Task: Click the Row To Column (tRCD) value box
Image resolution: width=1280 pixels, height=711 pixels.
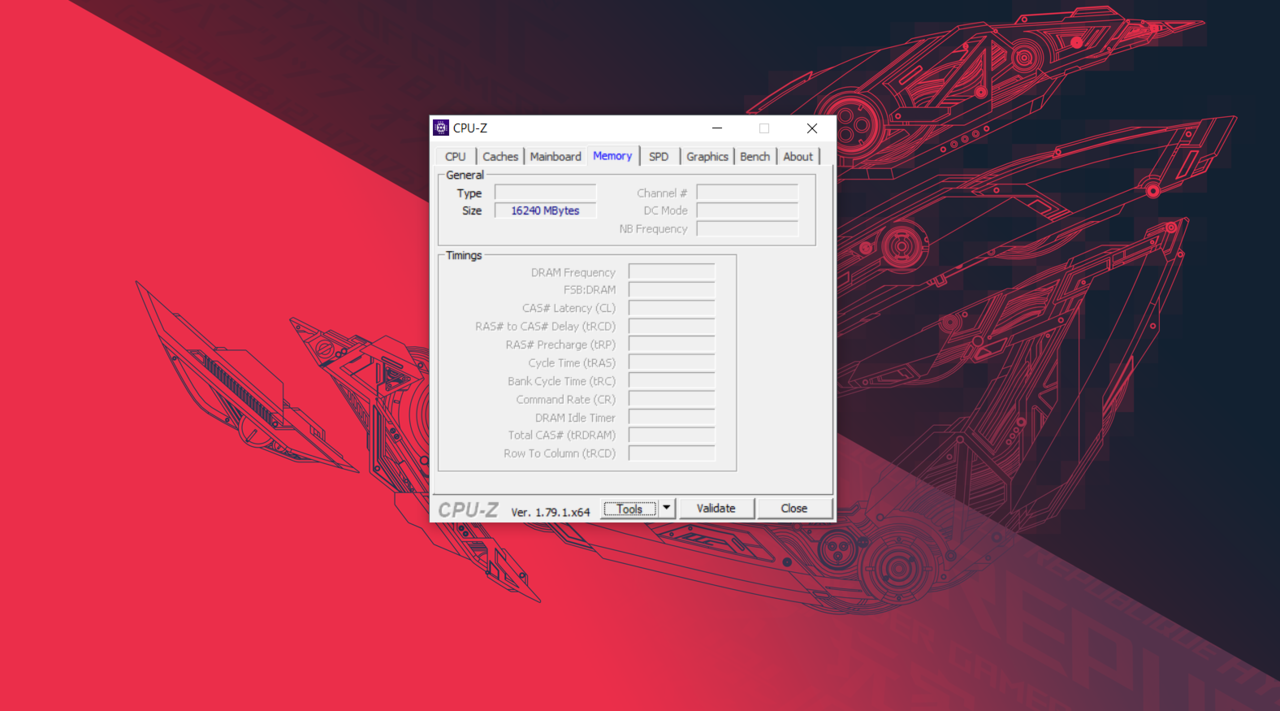Action: point(672,453)
